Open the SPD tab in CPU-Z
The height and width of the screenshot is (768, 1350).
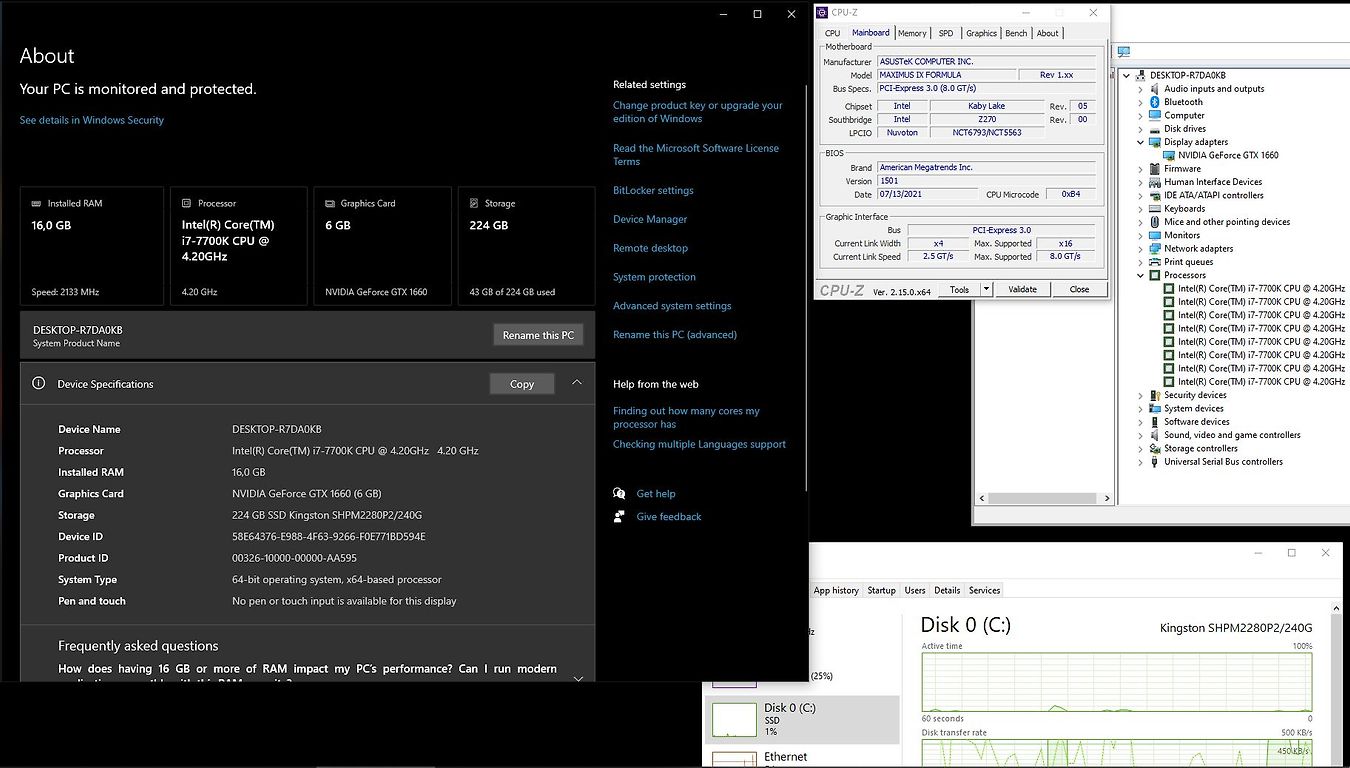(946, 33)
